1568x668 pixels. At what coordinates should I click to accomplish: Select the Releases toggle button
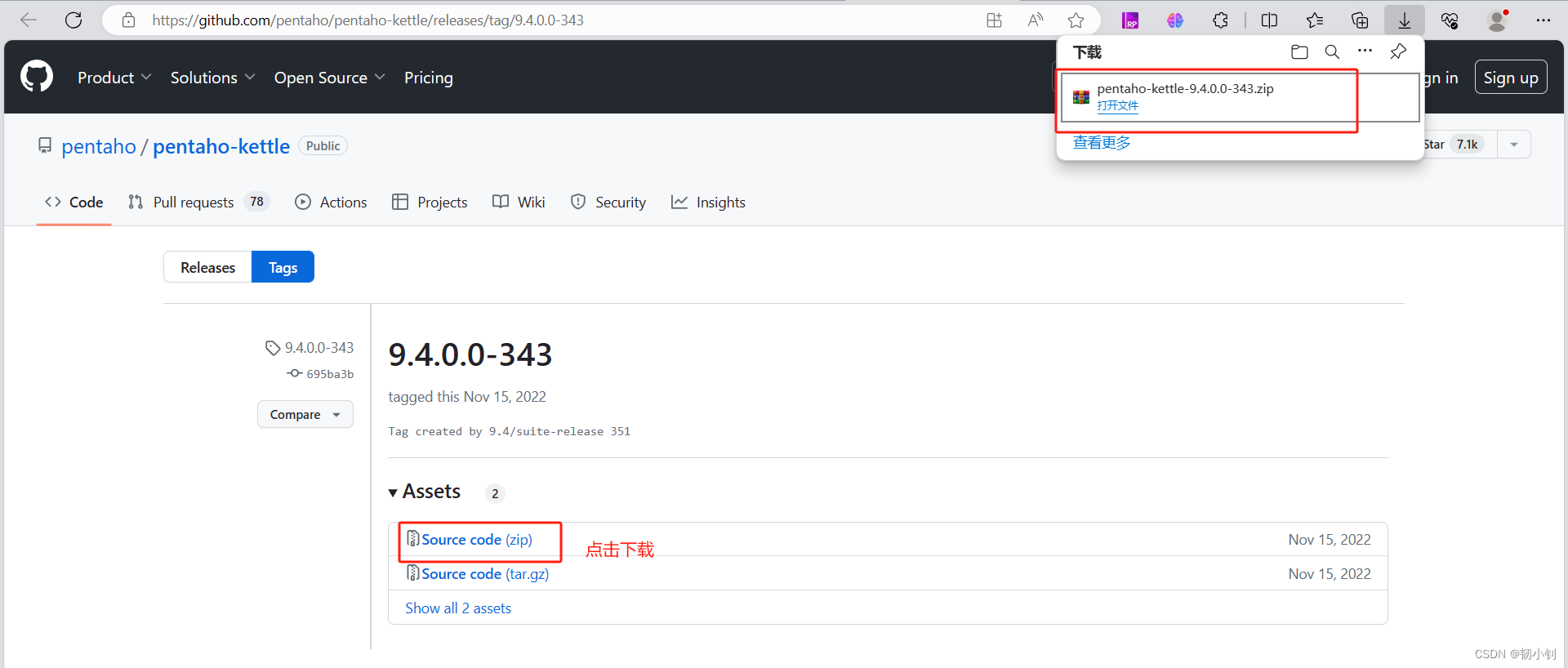(x=207, y=267)
